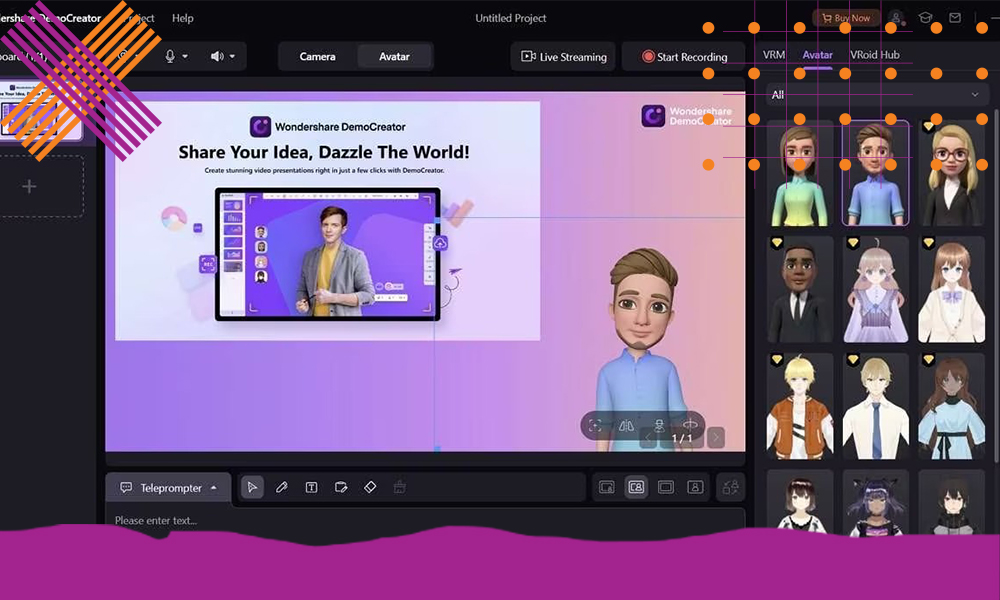Click the clear annotations broom icon
The height and width of the screenshot is (600, 1000).
point(399,487)
